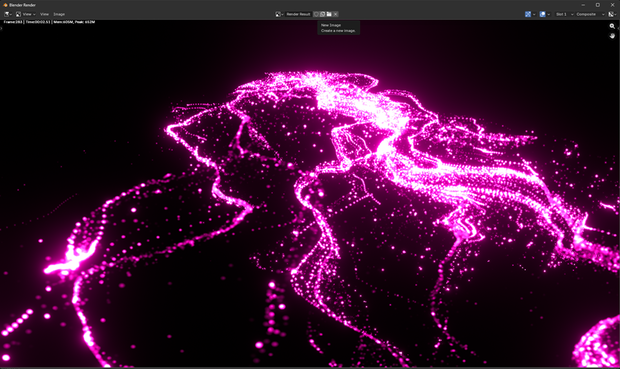
Task: Toggle the Show Gizmo button
Action: pyautogui.click(x=527, y=14)
